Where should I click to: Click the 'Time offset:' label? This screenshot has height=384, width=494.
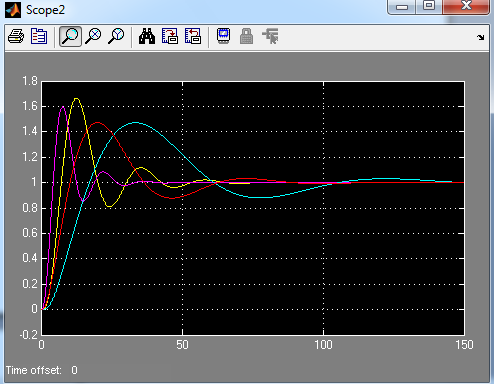[x=34, y=370]
